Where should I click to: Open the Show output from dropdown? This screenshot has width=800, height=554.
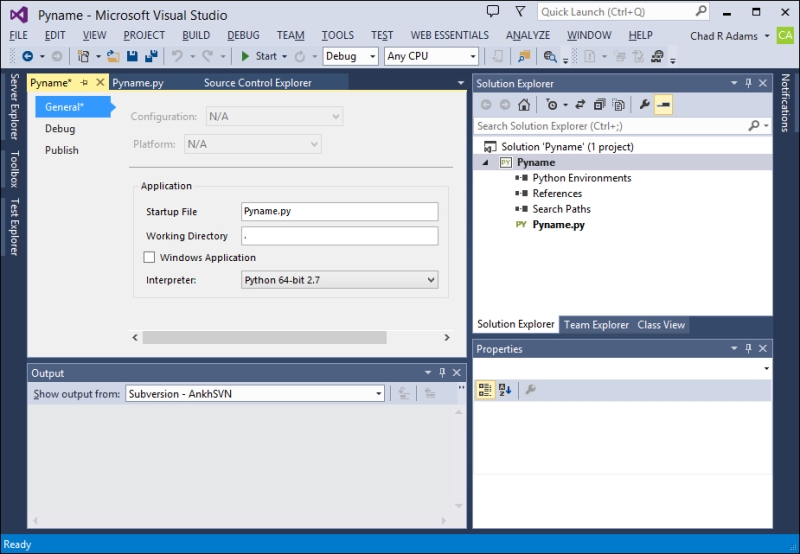click(x=255, y=394)
